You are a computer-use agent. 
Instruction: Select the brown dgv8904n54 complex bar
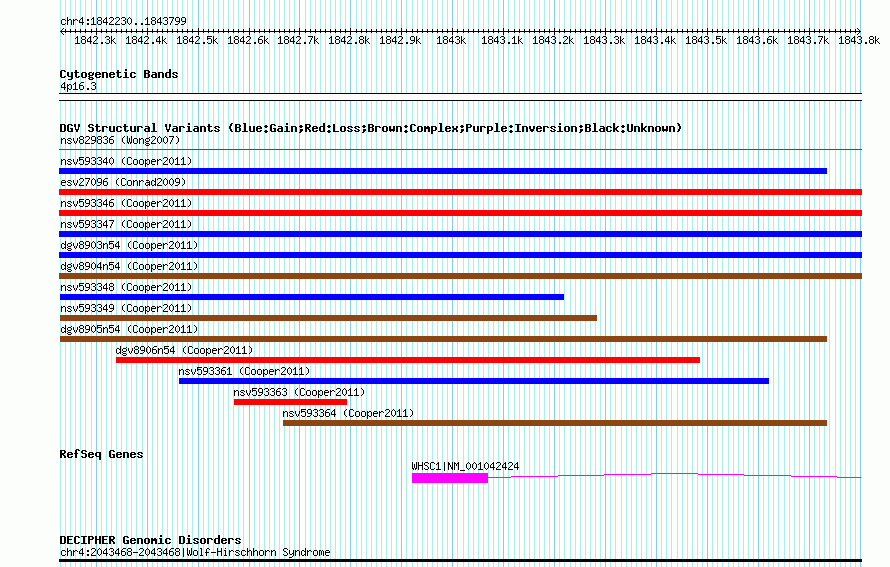(x=460, y=276)
